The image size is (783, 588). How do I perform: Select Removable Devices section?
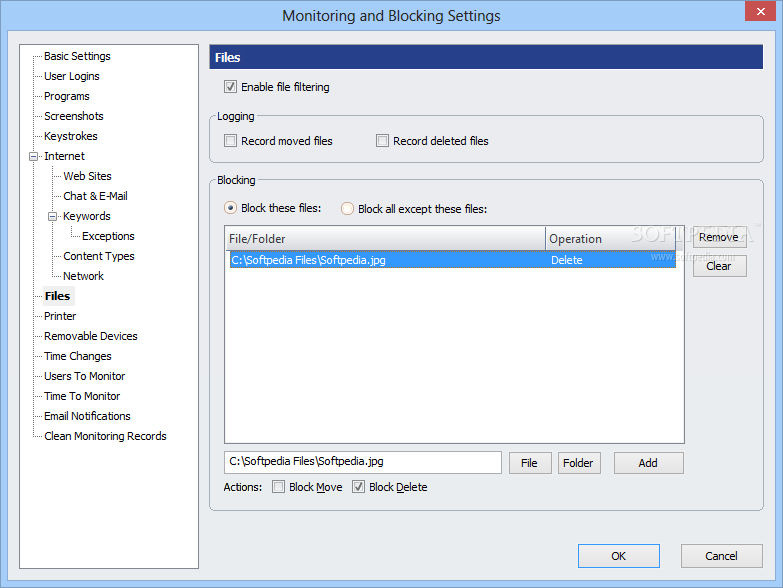pos(90,336)
